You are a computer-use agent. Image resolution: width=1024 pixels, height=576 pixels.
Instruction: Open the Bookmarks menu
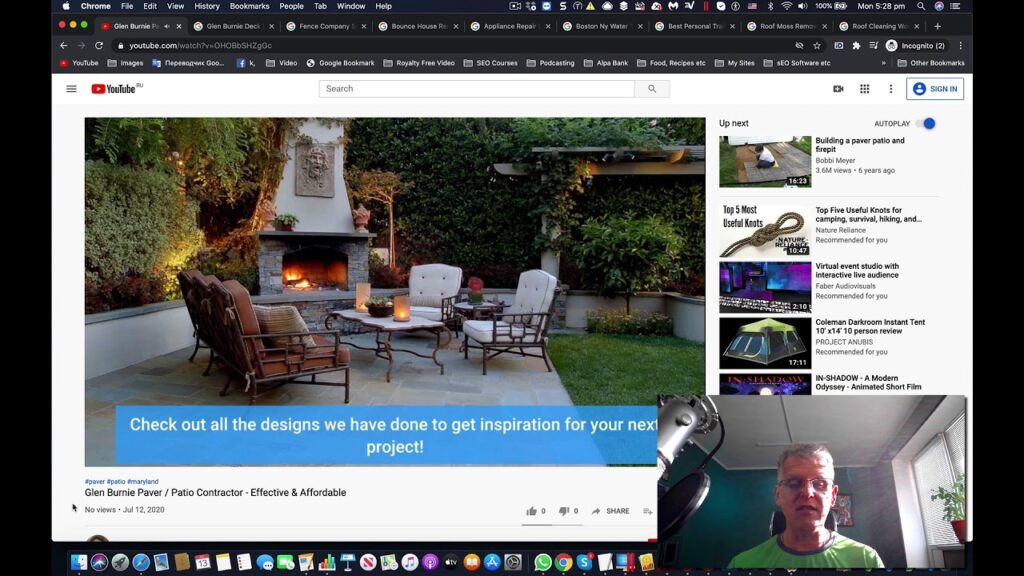pyautogui.click(x=249, y=6)
